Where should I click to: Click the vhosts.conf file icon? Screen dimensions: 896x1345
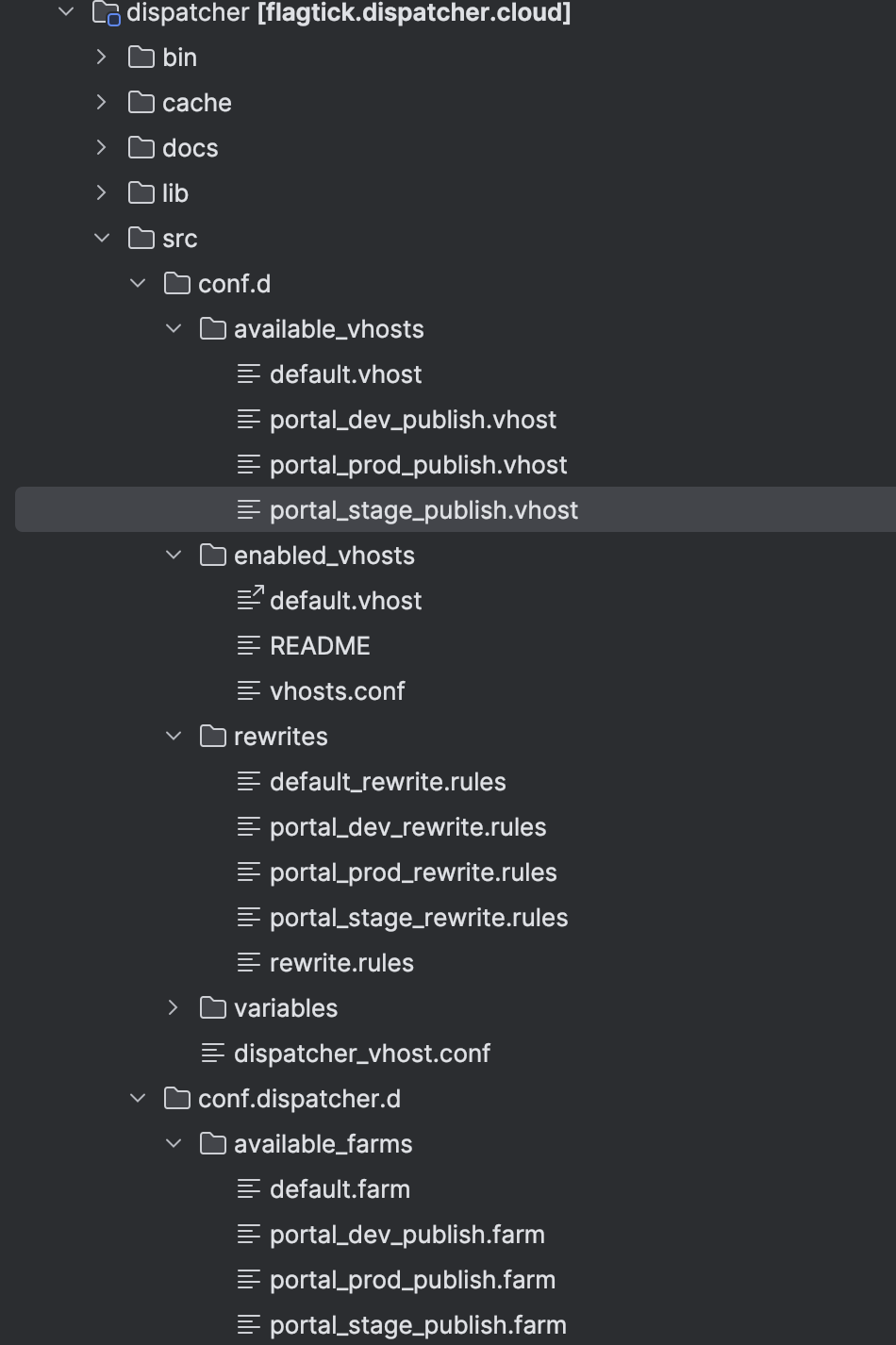point(249,691)
